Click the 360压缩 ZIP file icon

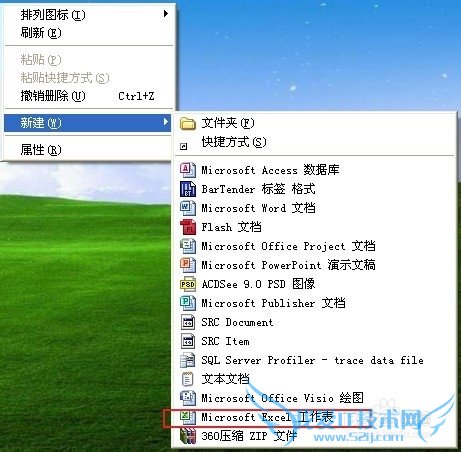[x=188, y=436]
